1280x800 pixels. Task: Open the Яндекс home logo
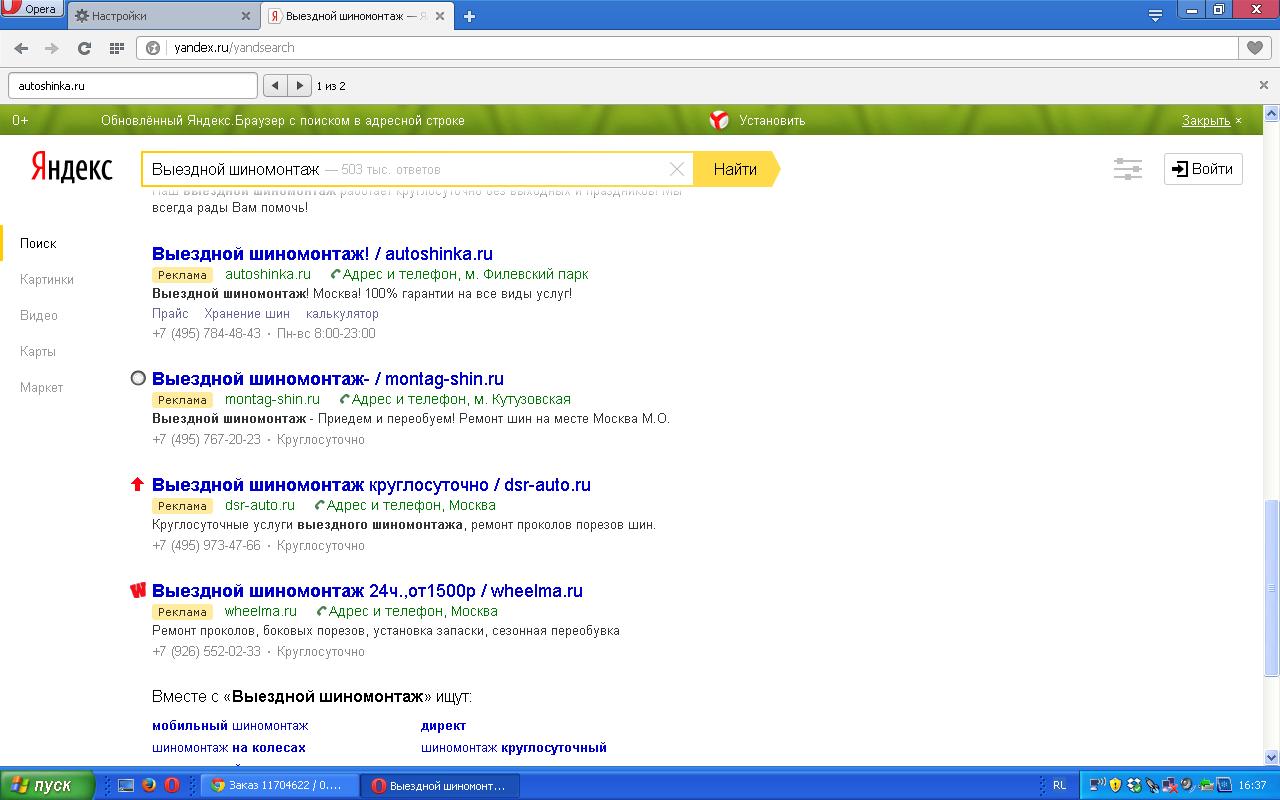(71, 168)
